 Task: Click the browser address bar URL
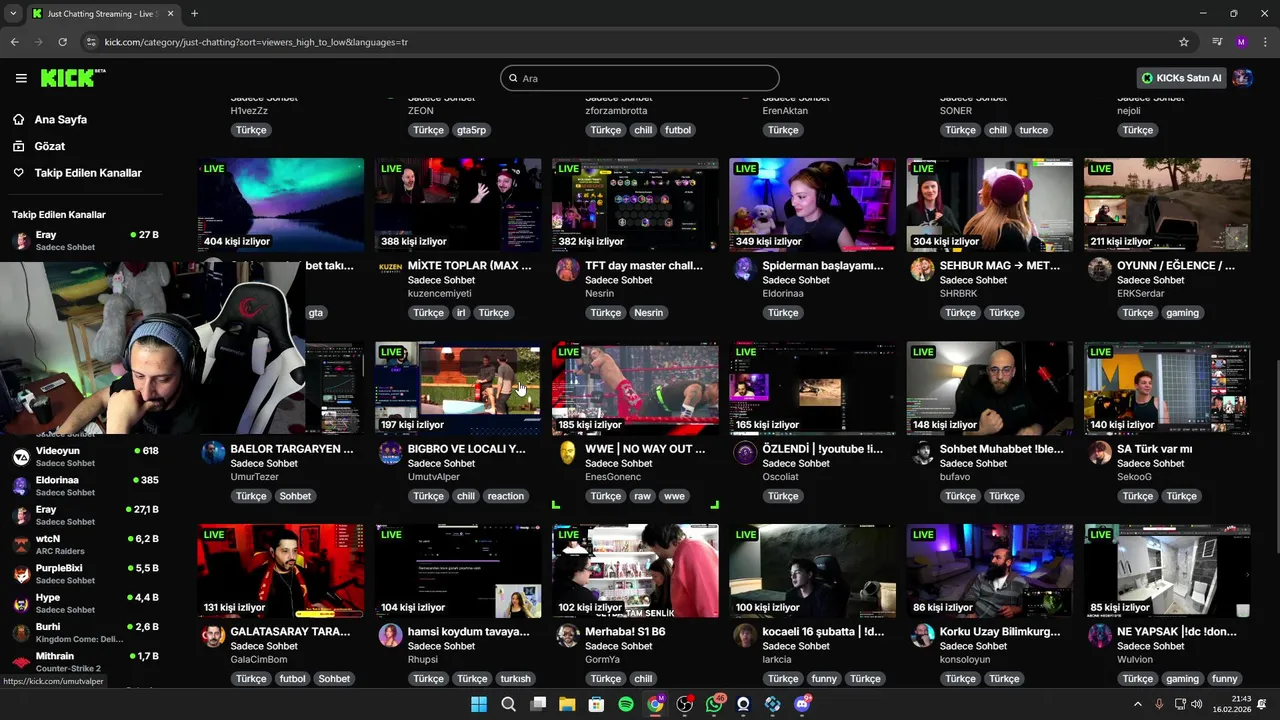coord(256,42)
